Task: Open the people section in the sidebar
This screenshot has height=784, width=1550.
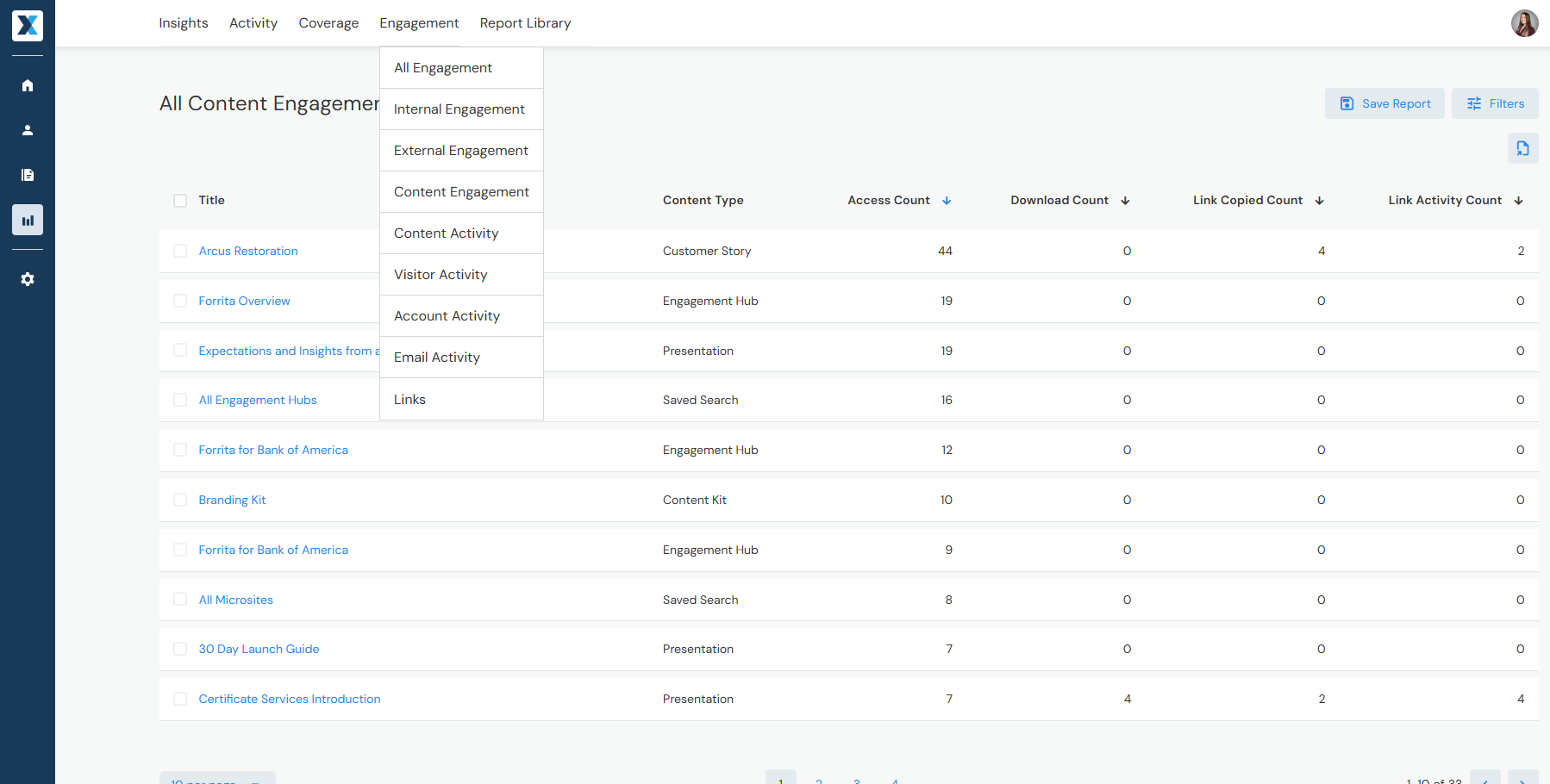Action: pyautogui.click(x=28, y=130)
